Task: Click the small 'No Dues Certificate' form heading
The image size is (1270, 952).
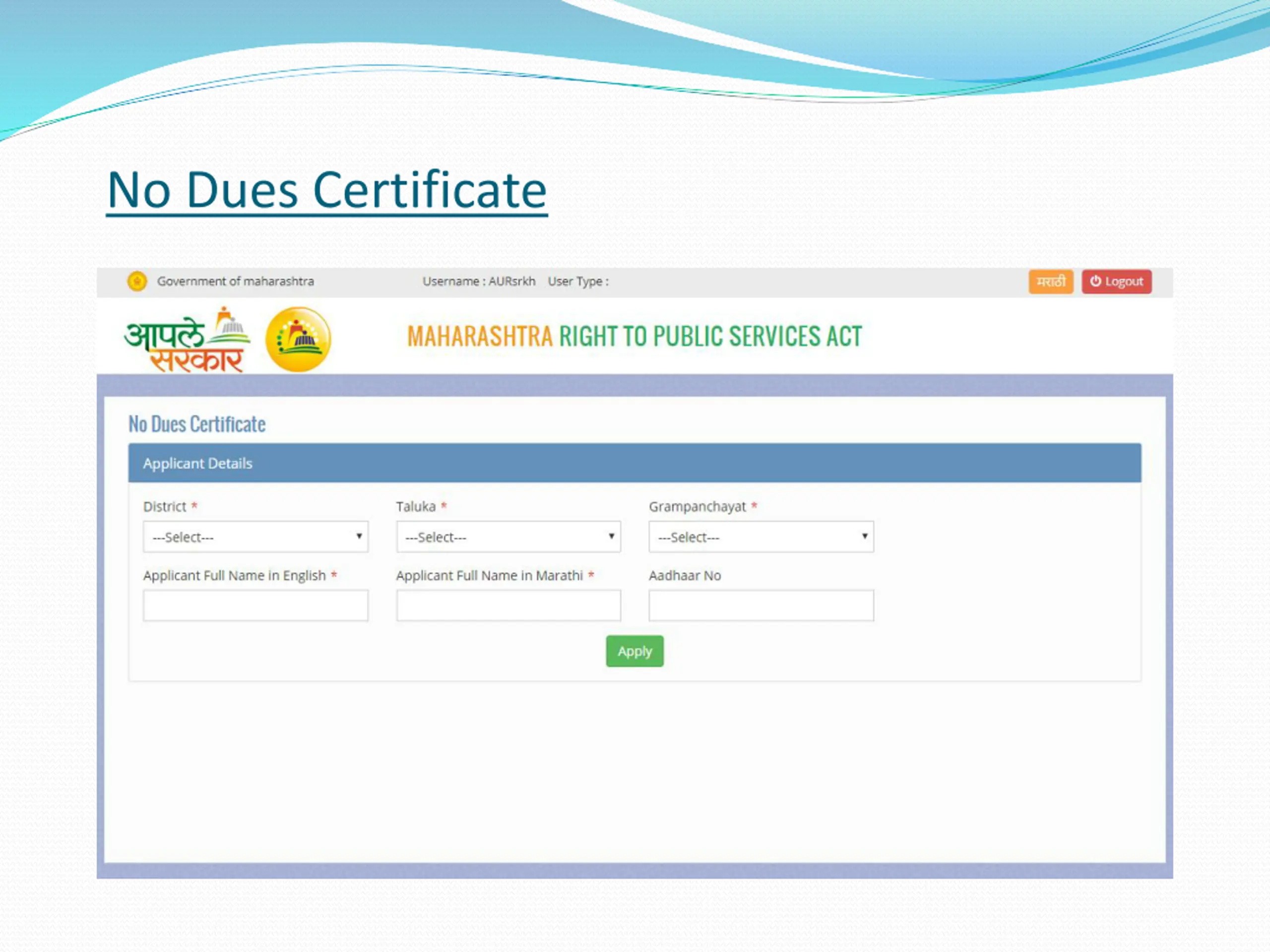Action: point(197,424)
